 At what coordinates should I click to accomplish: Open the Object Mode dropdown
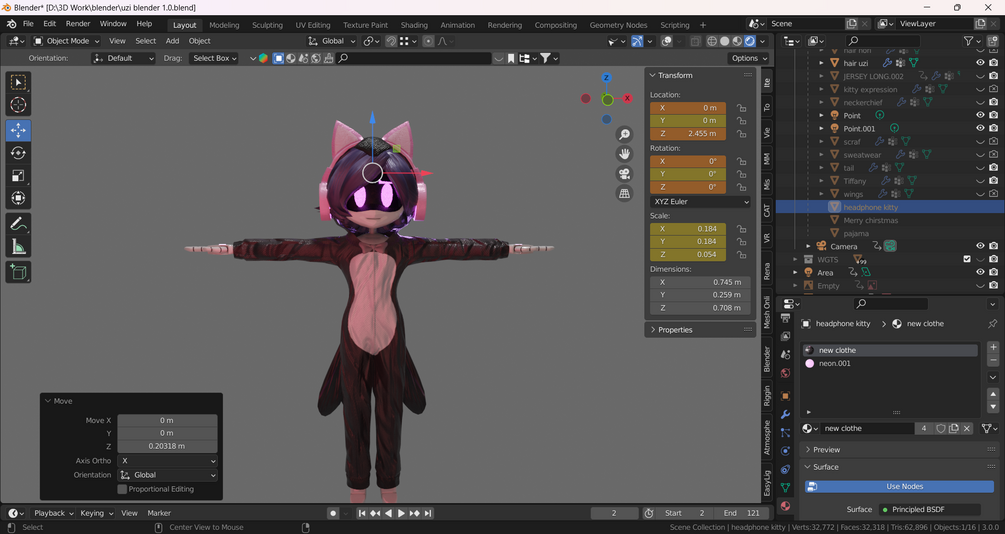67,41
